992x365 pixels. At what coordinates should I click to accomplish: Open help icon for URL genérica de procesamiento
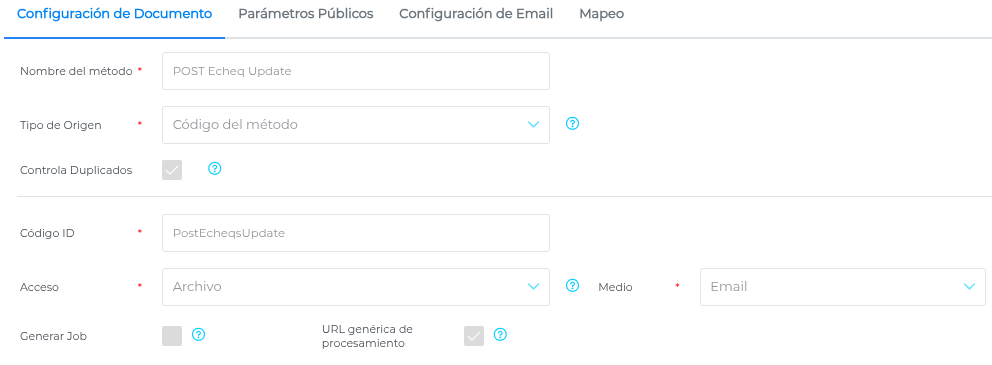(500, 335)
